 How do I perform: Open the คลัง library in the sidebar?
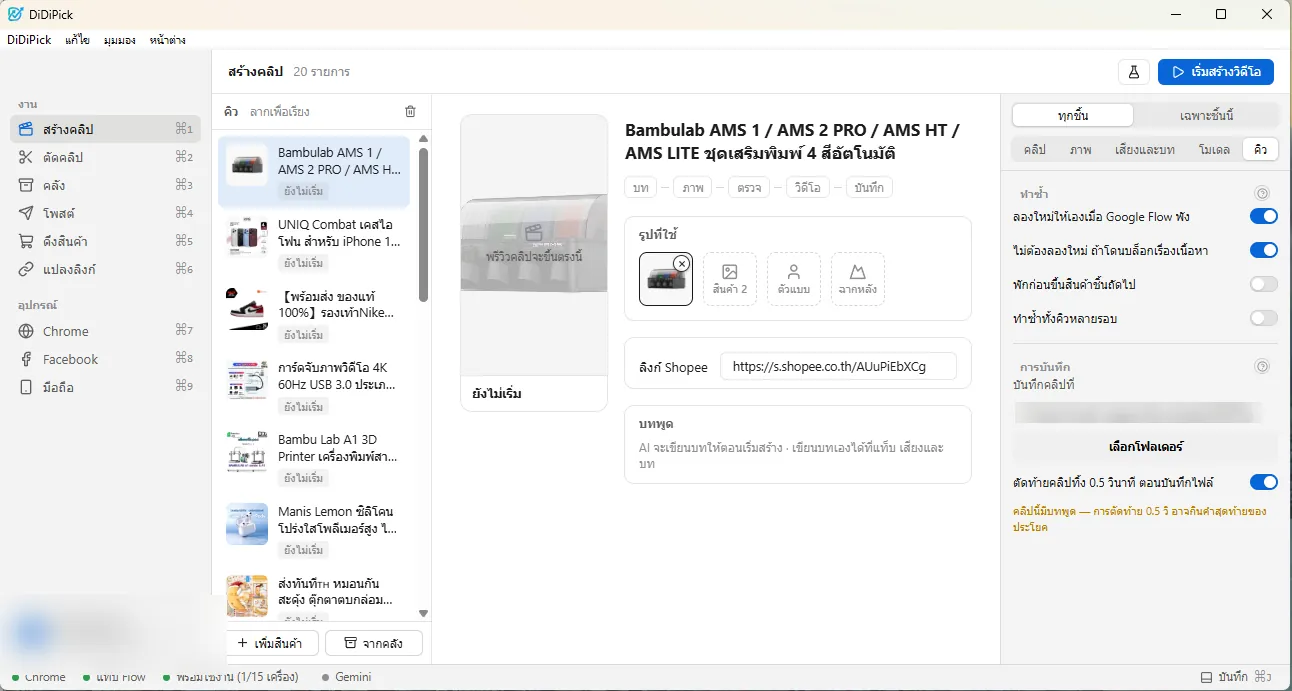(105, 185)
